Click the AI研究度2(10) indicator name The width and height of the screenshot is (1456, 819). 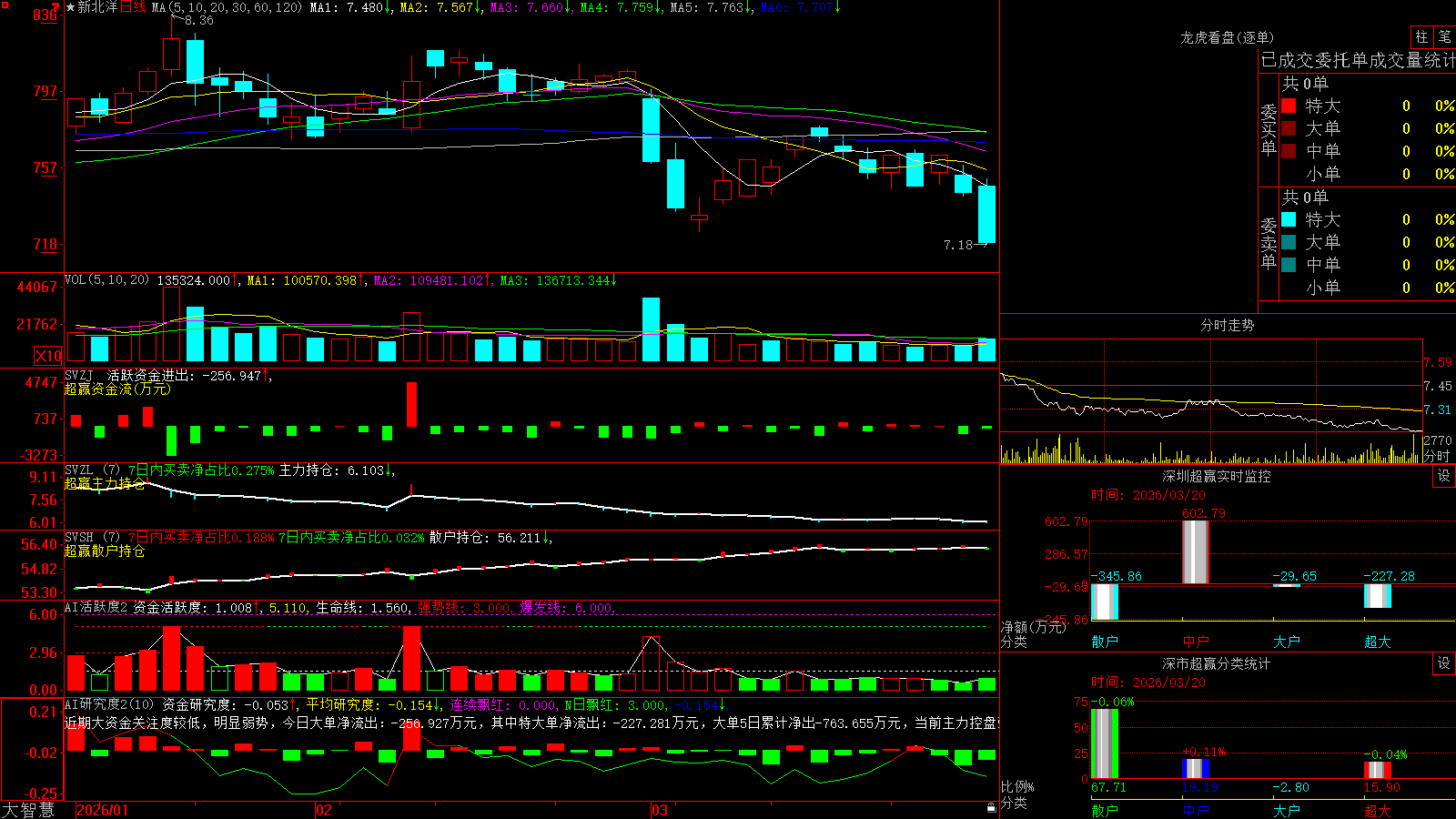(109, 704)
